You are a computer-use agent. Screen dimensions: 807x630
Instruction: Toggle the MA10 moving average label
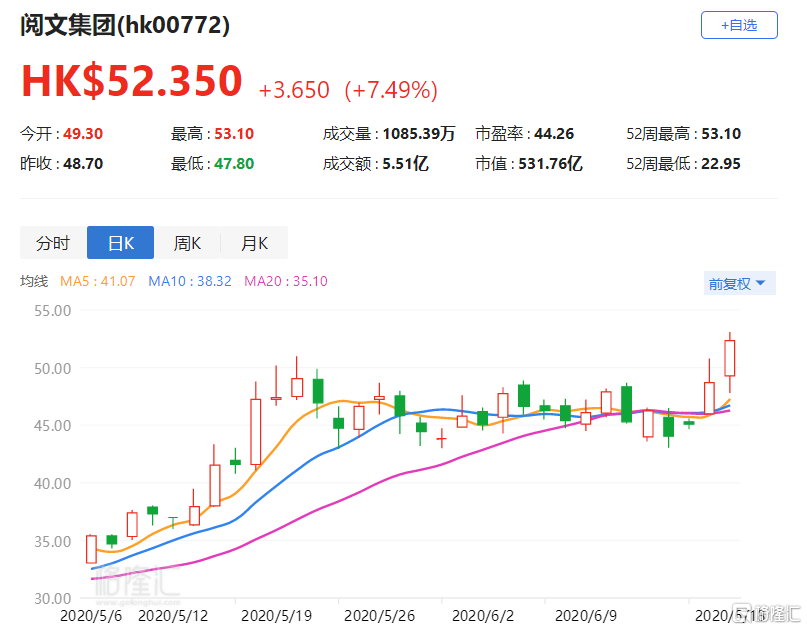(190, 282)
